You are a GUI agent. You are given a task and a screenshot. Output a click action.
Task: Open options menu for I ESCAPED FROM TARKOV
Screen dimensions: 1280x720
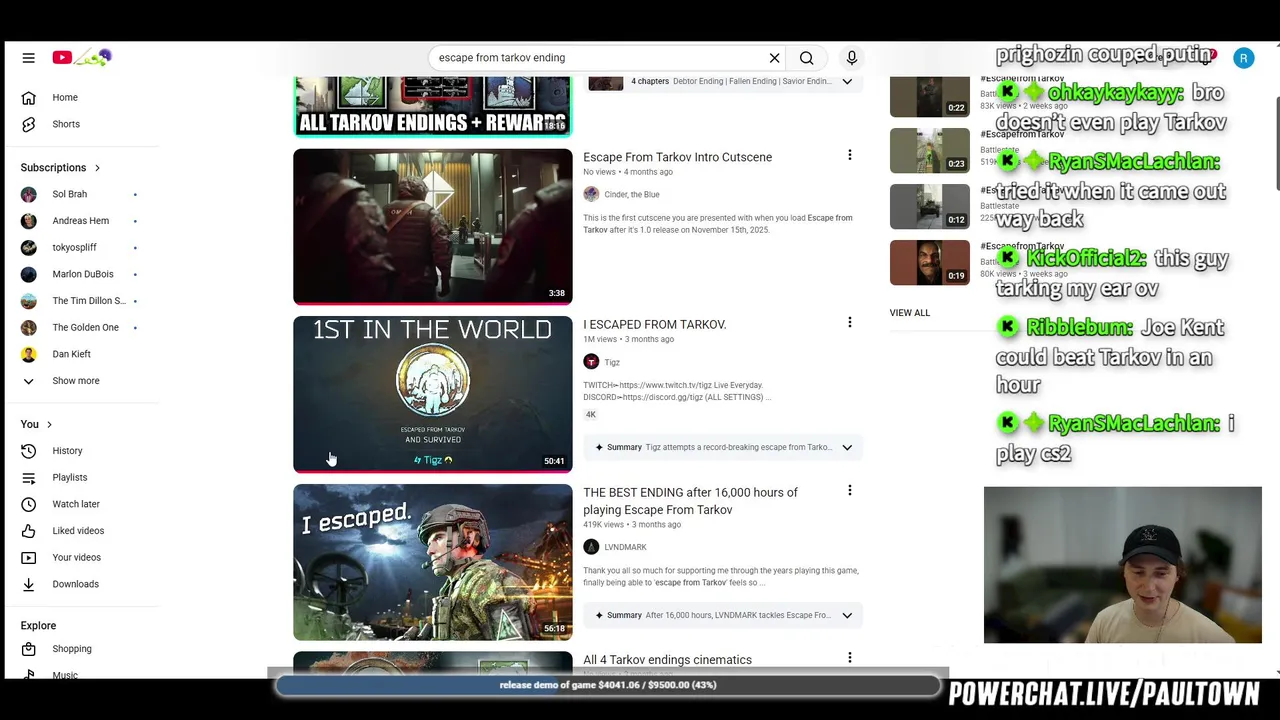click(x=849, y=322)
